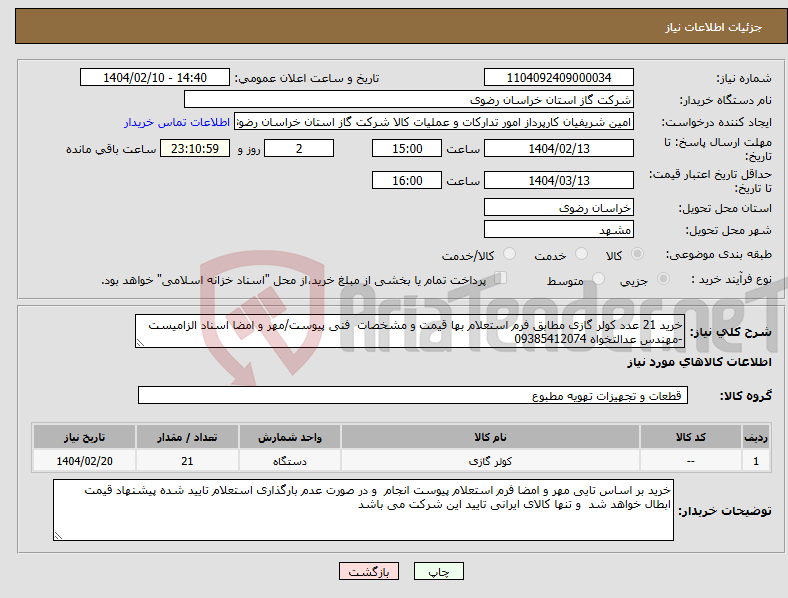This screenshot has width=788, height=598.
Task: Click the goods group field قطعات و تجهیزات تهویه مطبوع
Action: click(x=413, y=395)
